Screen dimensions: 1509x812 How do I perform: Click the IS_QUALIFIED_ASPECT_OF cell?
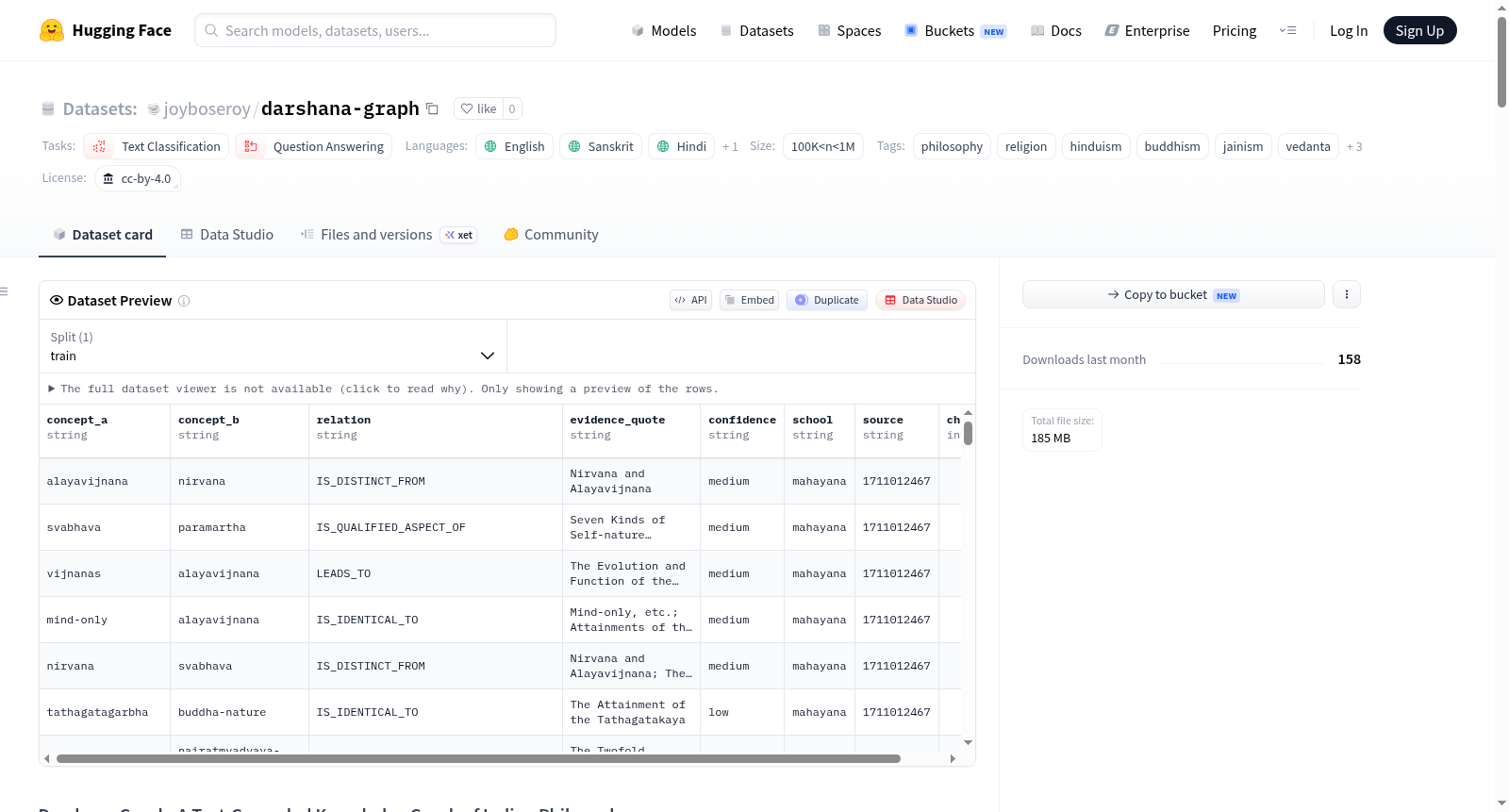[x=436, y=527]
